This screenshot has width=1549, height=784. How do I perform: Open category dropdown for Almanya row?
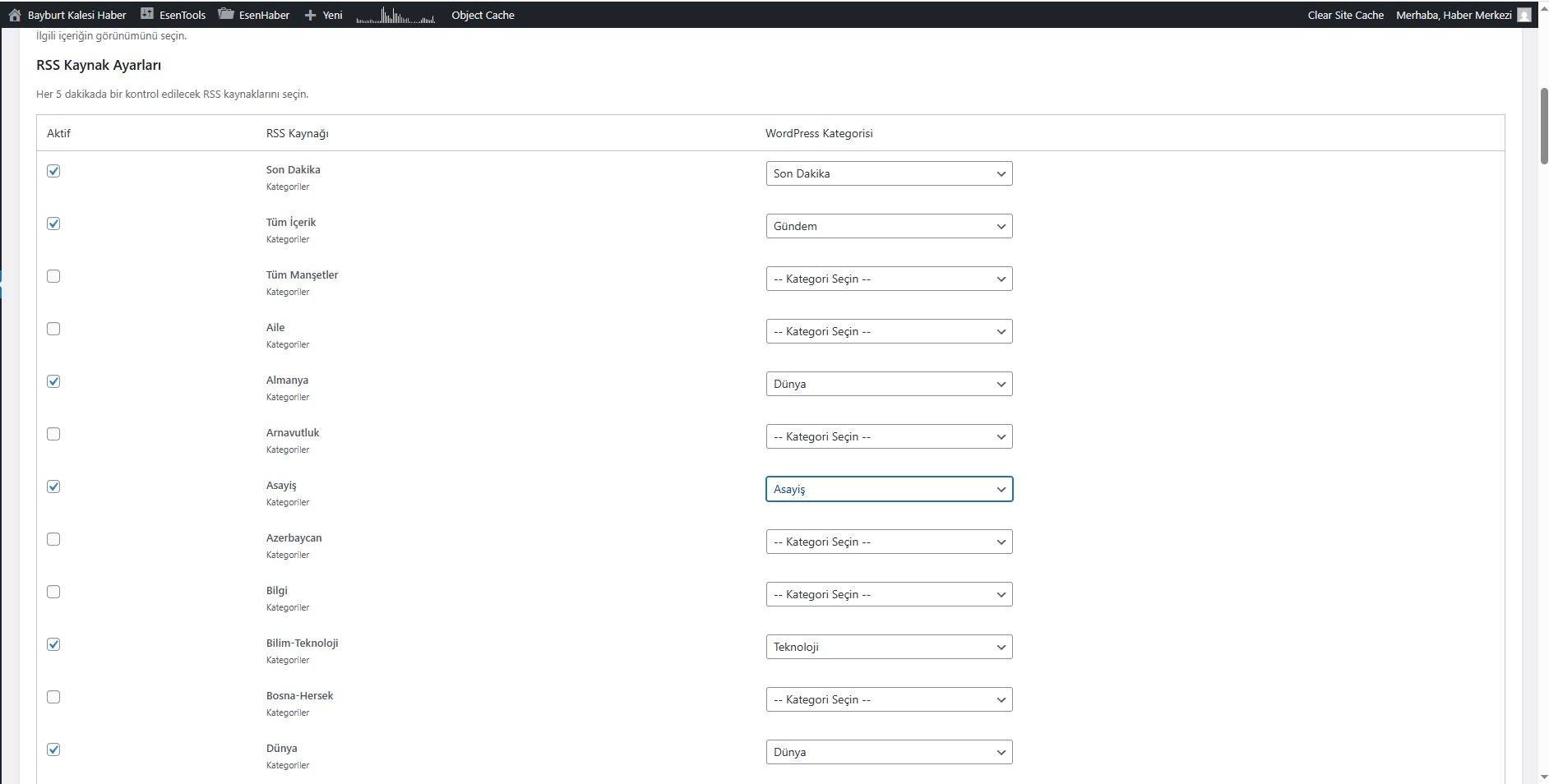(x=889, y=384)
